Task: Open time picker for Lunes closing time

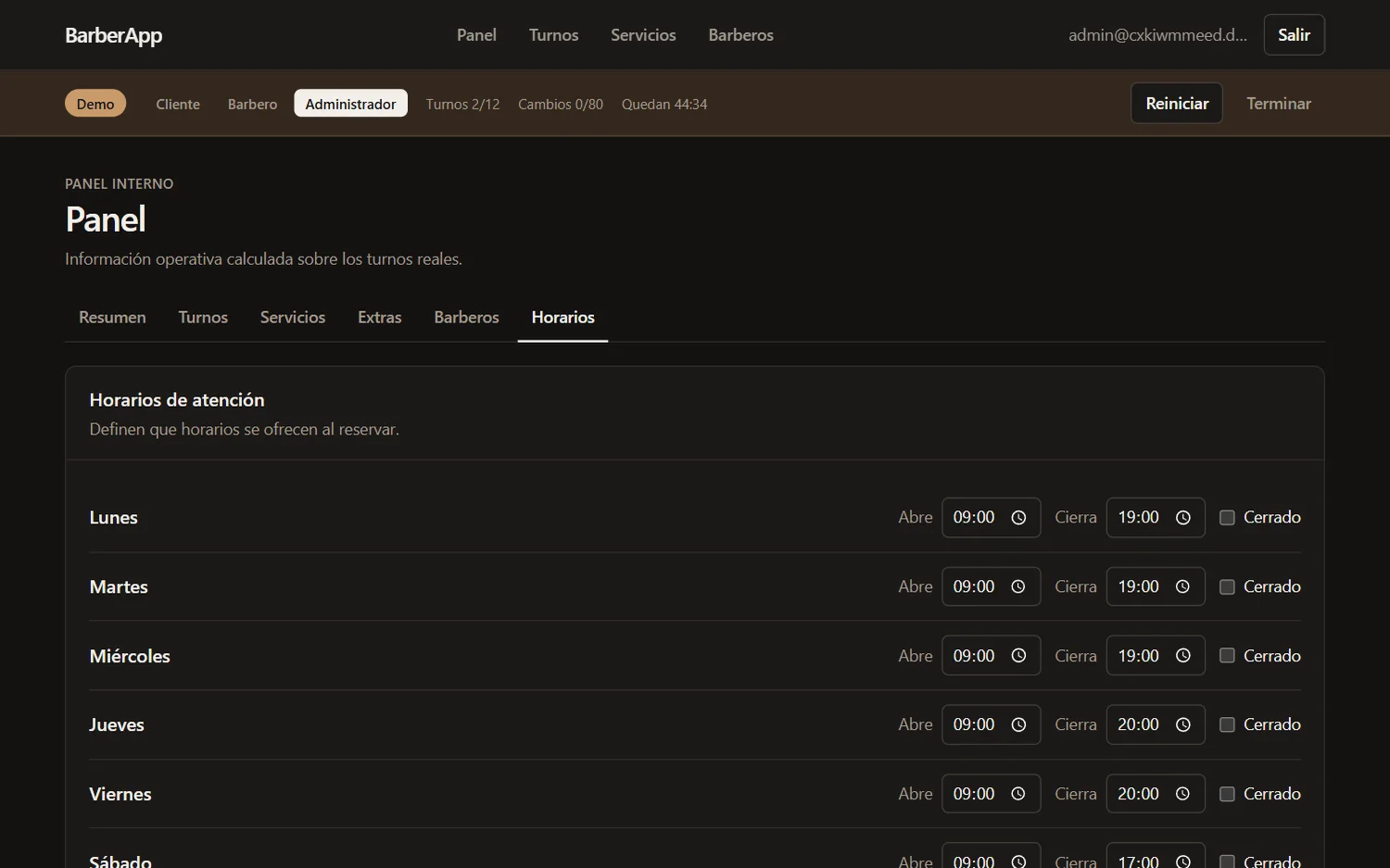Action: pos(1183,518)
